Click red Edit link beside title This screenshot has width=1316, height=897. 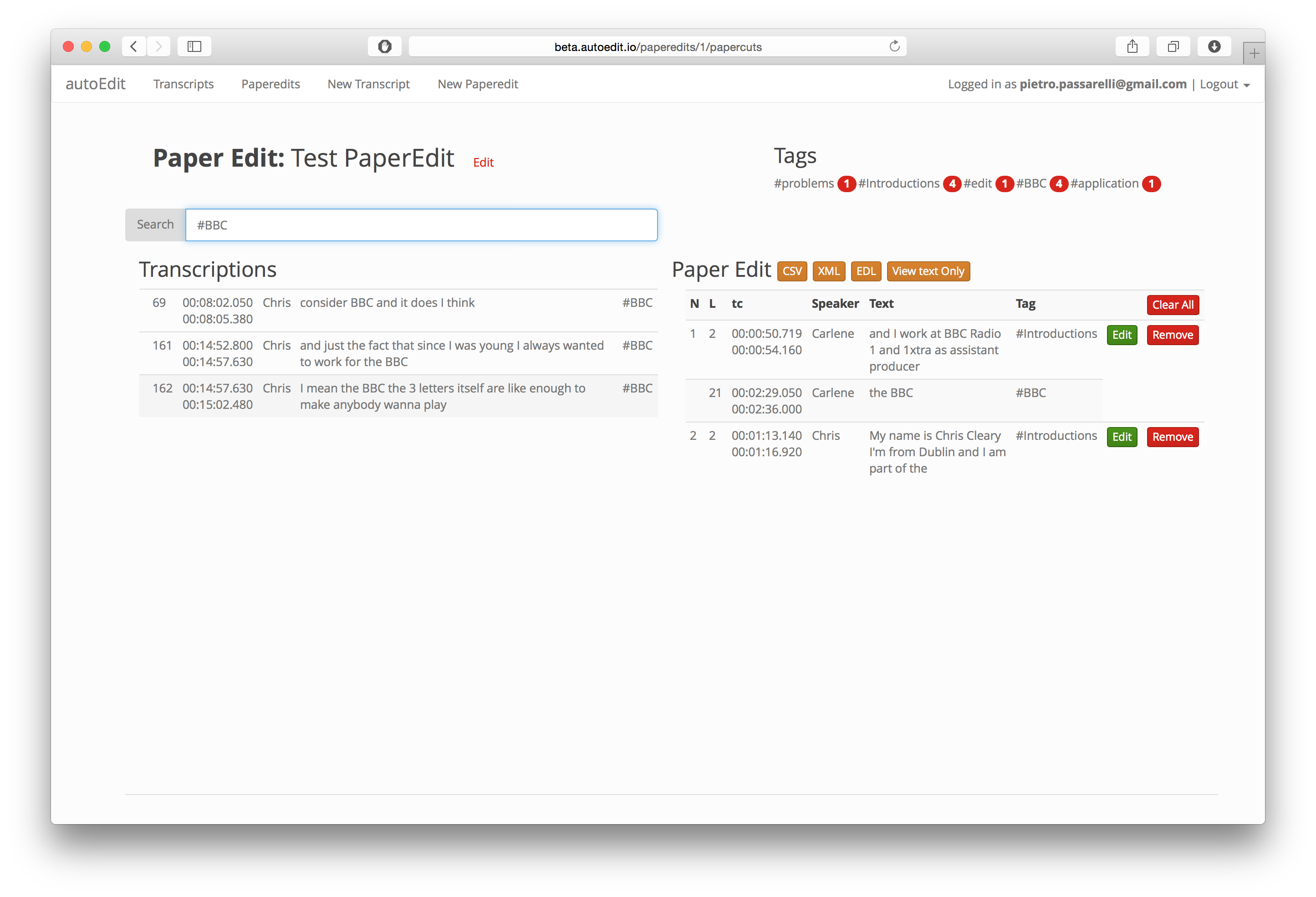tap(483, 163)
